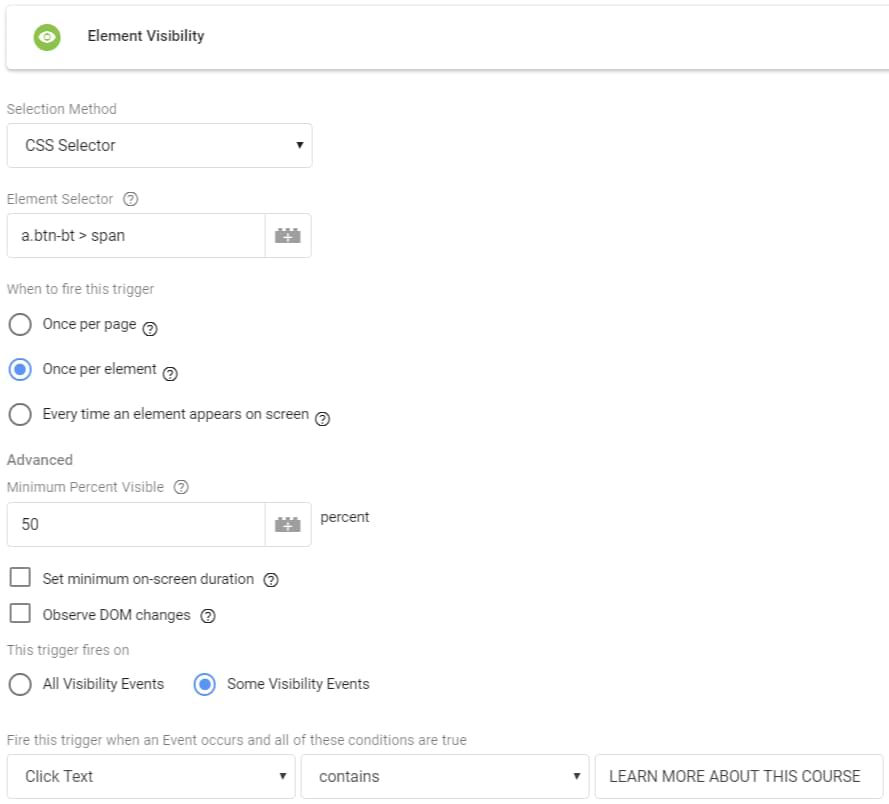Screen dimensions: 889x804
Task: Click help icon beside Once per element
Action: click(x=170, y=373)
